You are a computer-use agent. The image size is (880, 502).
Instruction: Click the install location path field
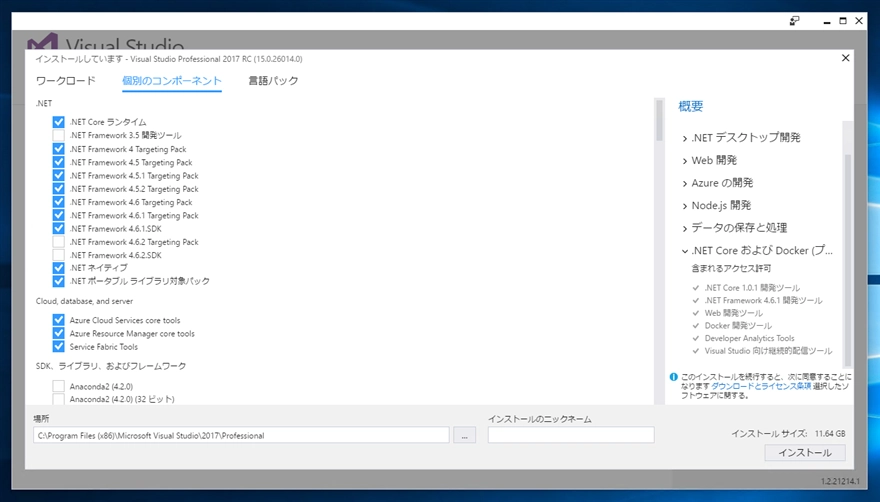(x=241, y=435)
